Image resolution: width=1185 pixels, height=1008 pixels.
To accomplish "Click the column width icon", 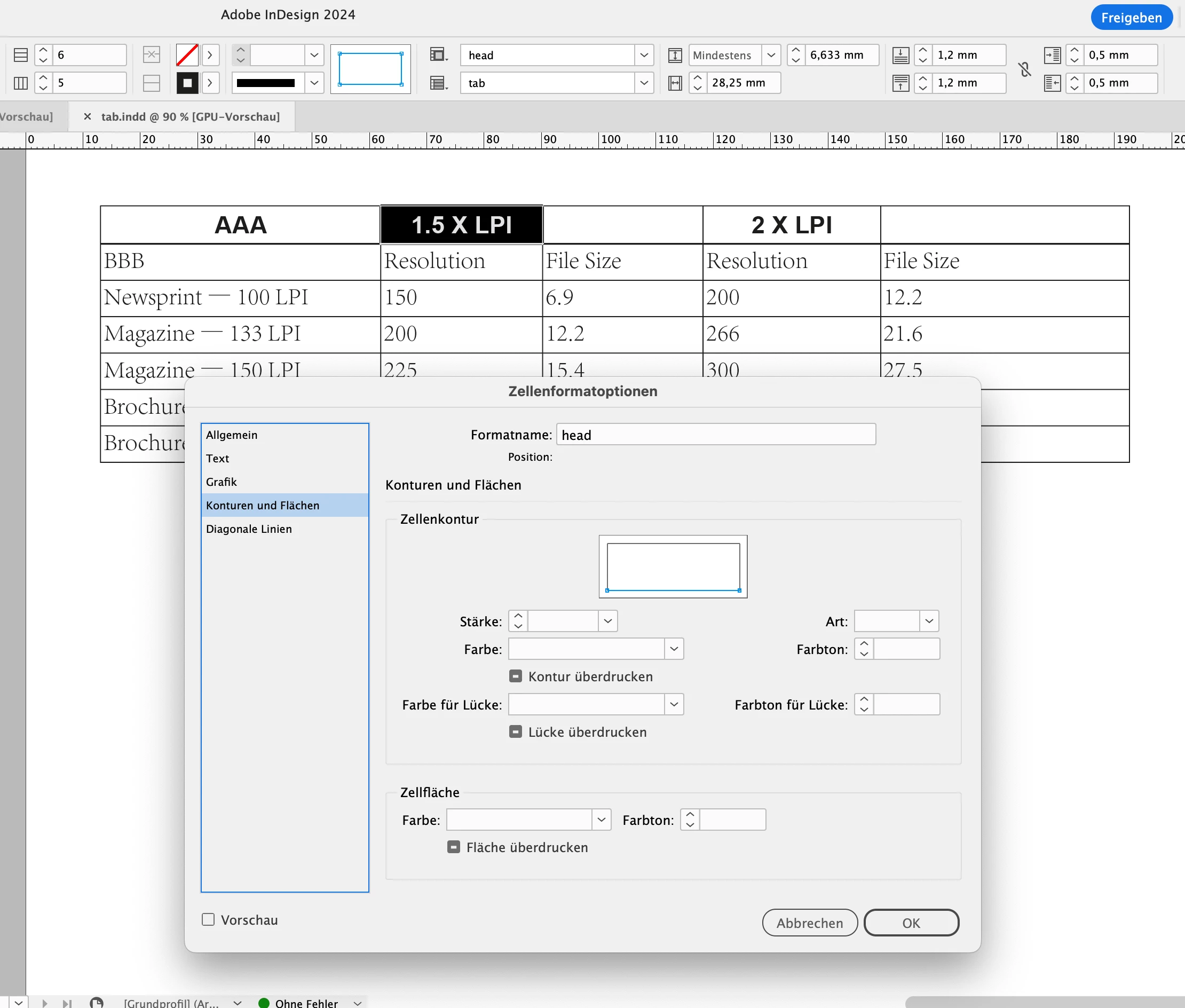I will 675,83.
